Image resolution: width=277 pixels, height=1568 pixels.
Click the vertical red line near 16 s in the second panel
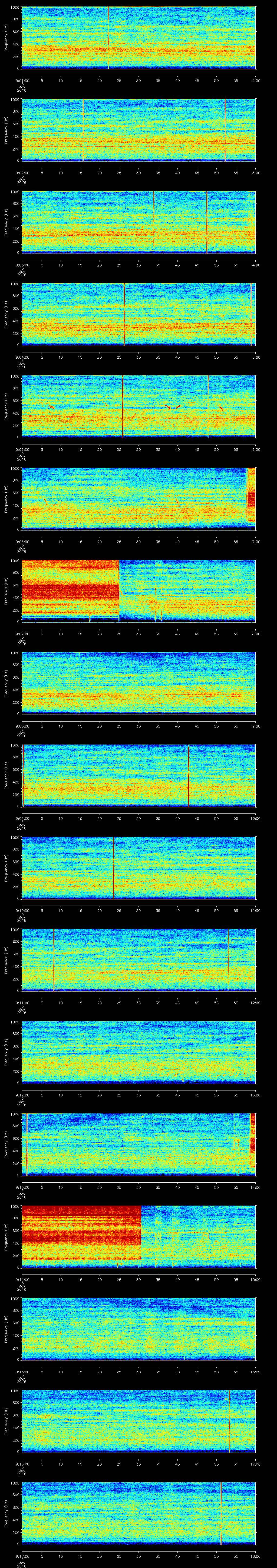point(83,130)
